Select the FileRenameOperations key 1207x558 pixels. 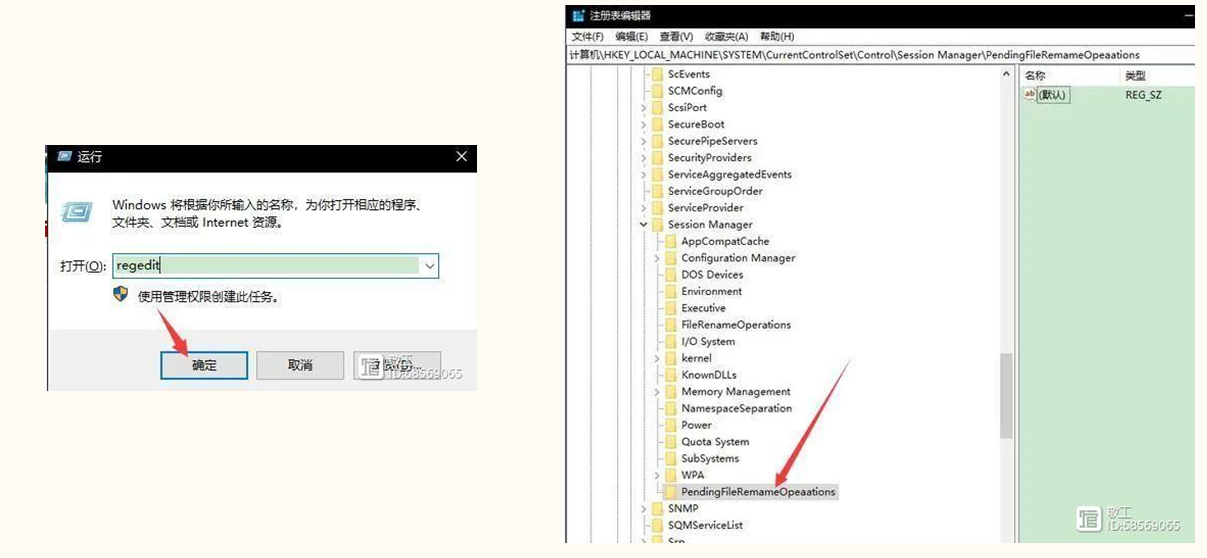[736, 325]
